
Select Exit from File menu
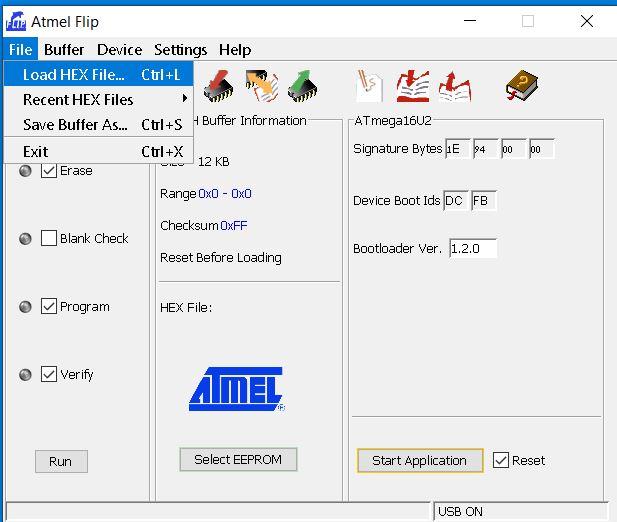(x=98, y=151)
